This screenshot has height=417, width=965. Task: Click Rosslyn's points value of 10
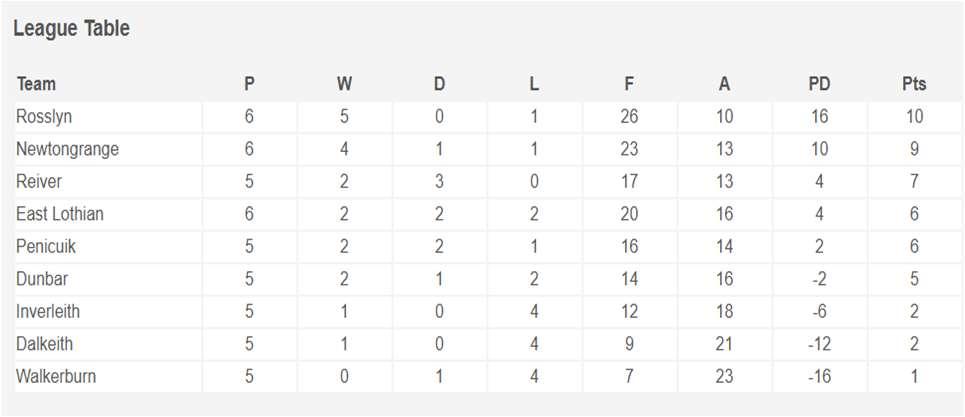[x=913, y=117]
